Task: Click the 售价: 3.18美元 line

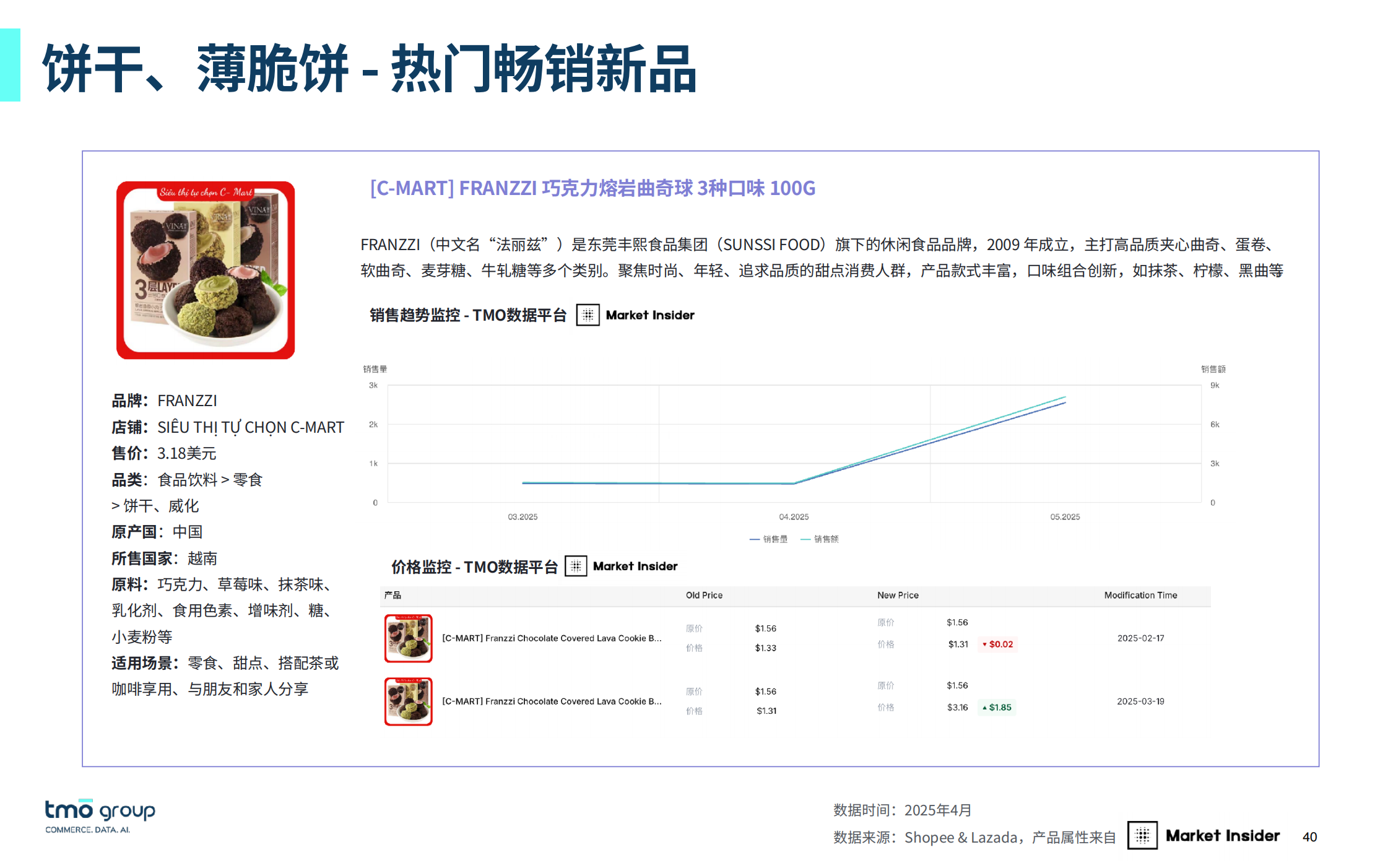Action: click(163, 454)
